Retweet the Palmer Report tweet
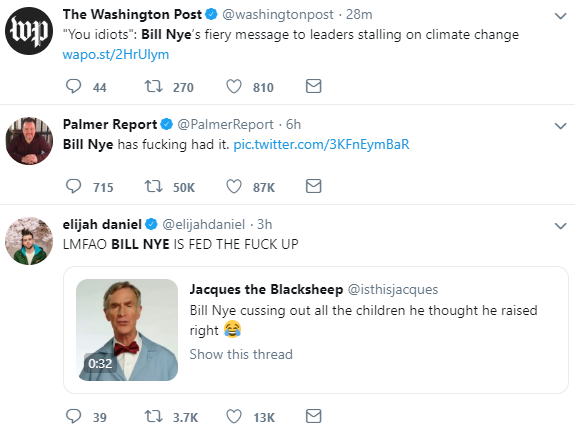575x434 pixels. coord(153,186)
